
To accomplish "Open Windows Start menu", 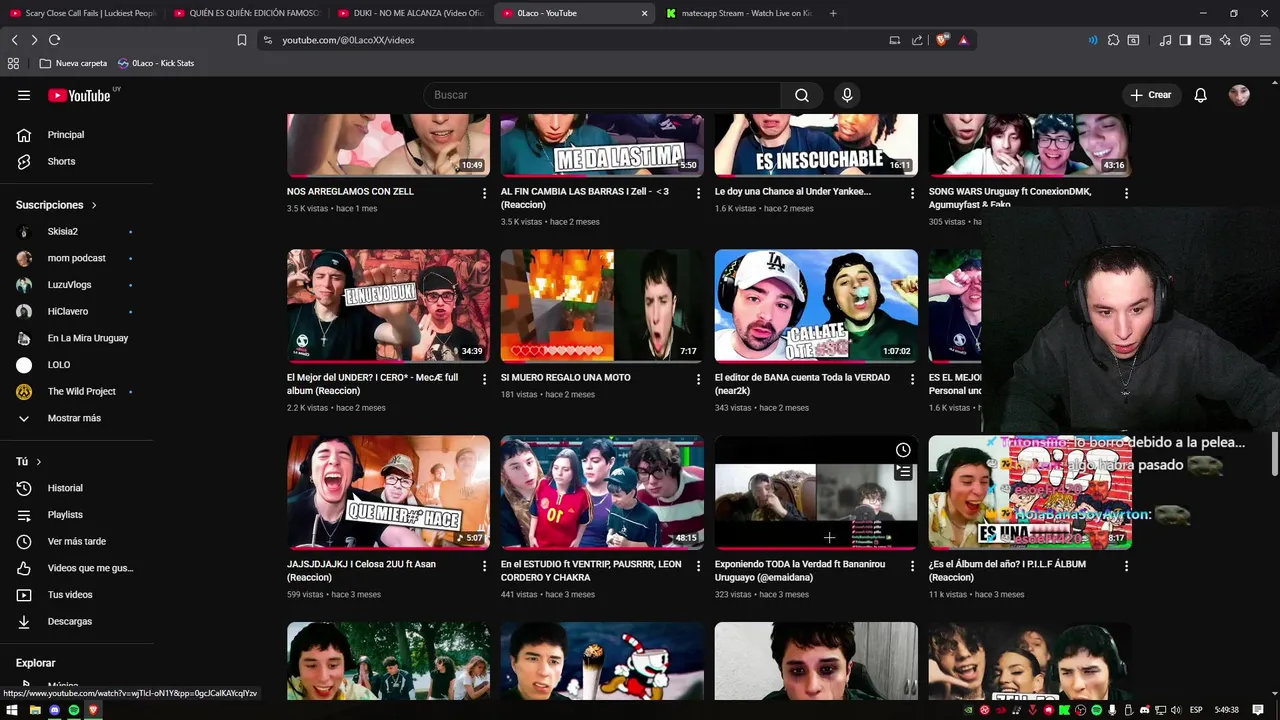I will pyautogui.click(x=14, y=710).
